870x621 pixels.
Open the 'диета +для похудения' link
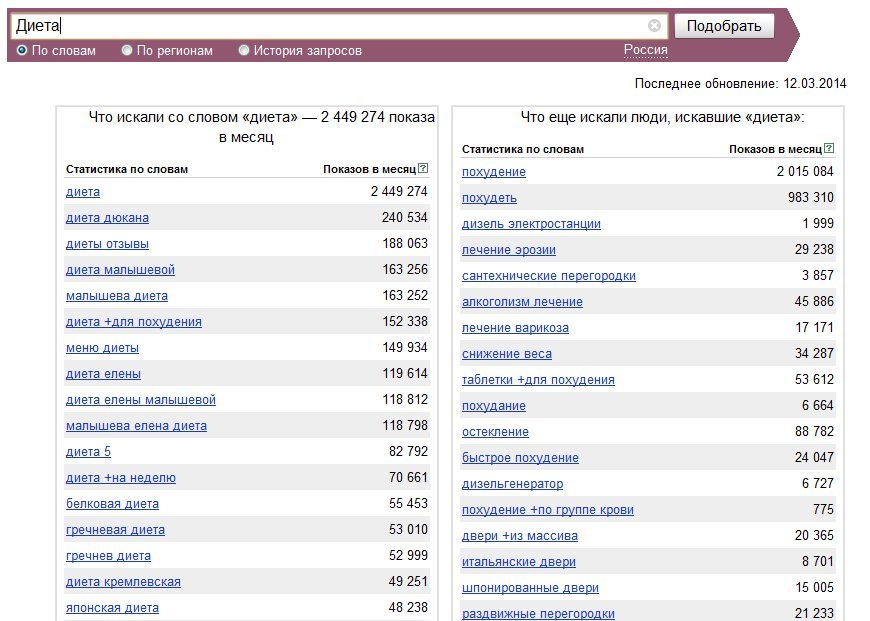(x=134, y=322)
